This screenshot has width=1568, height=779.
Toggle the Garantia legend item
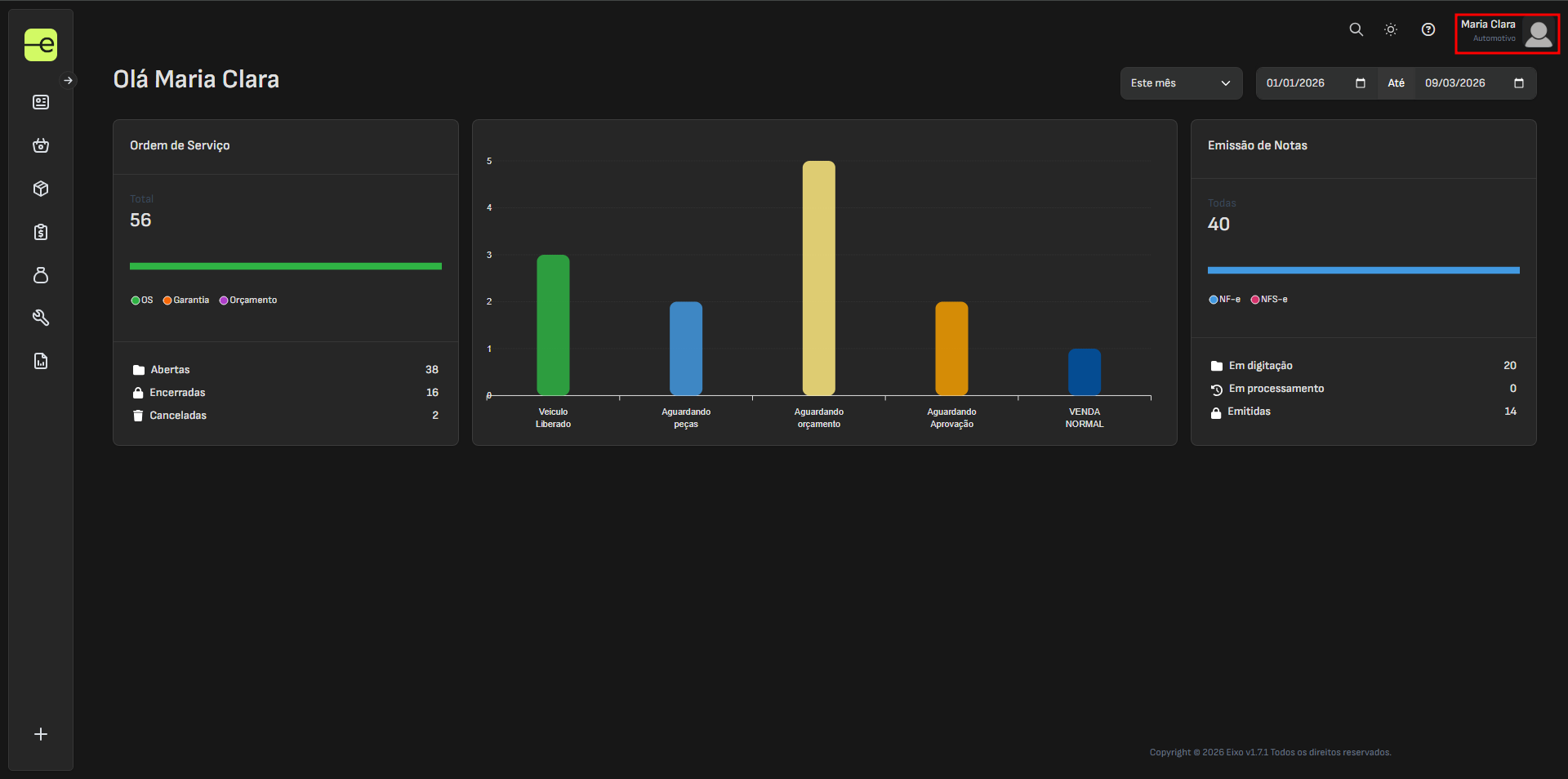click(186, 300)
